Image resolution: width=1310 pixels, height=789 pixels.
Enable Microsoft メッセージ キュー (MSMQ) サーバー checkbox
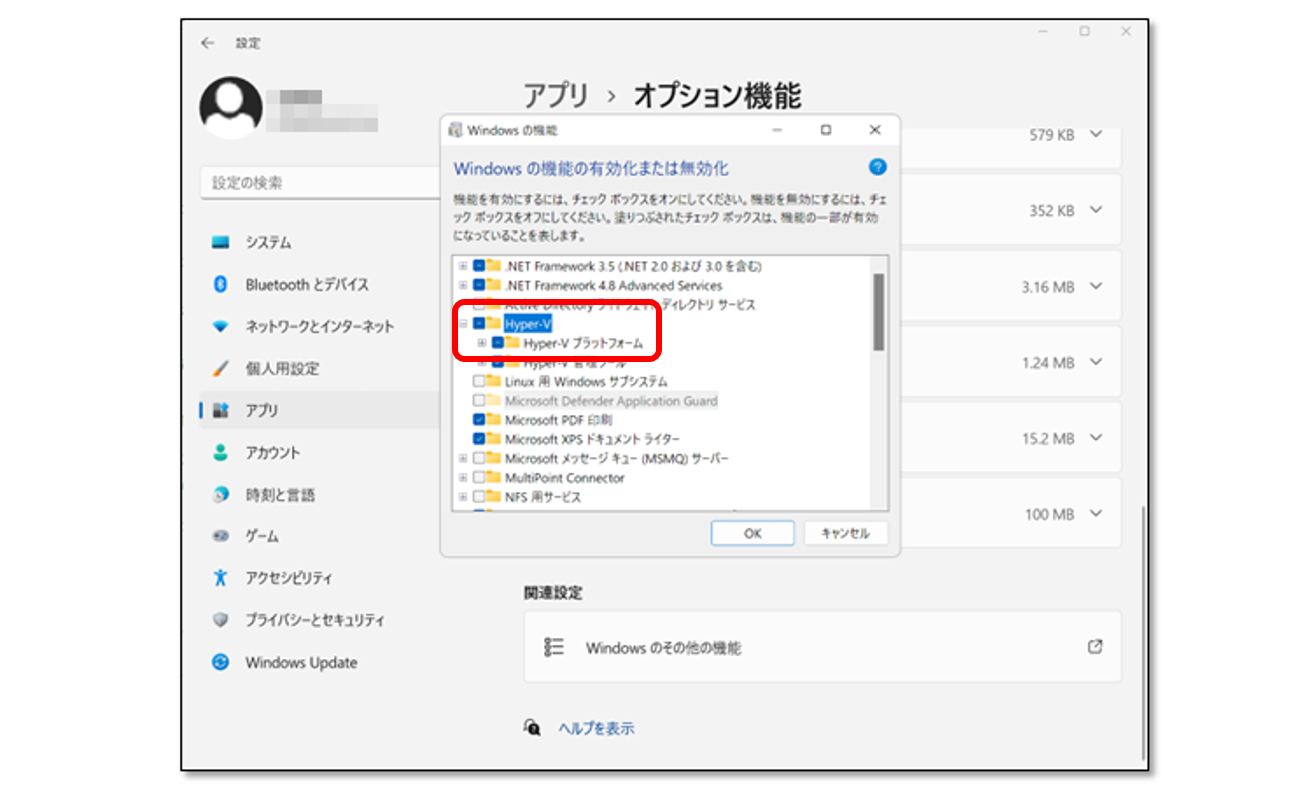pos(479,458)
